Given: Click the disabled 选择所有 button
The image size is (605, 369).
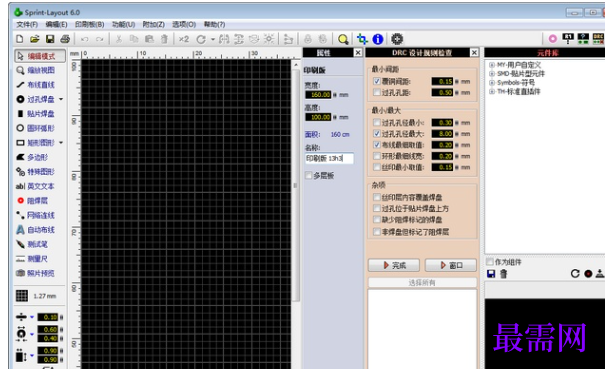Looking at the screenshot, I should 422,283.
